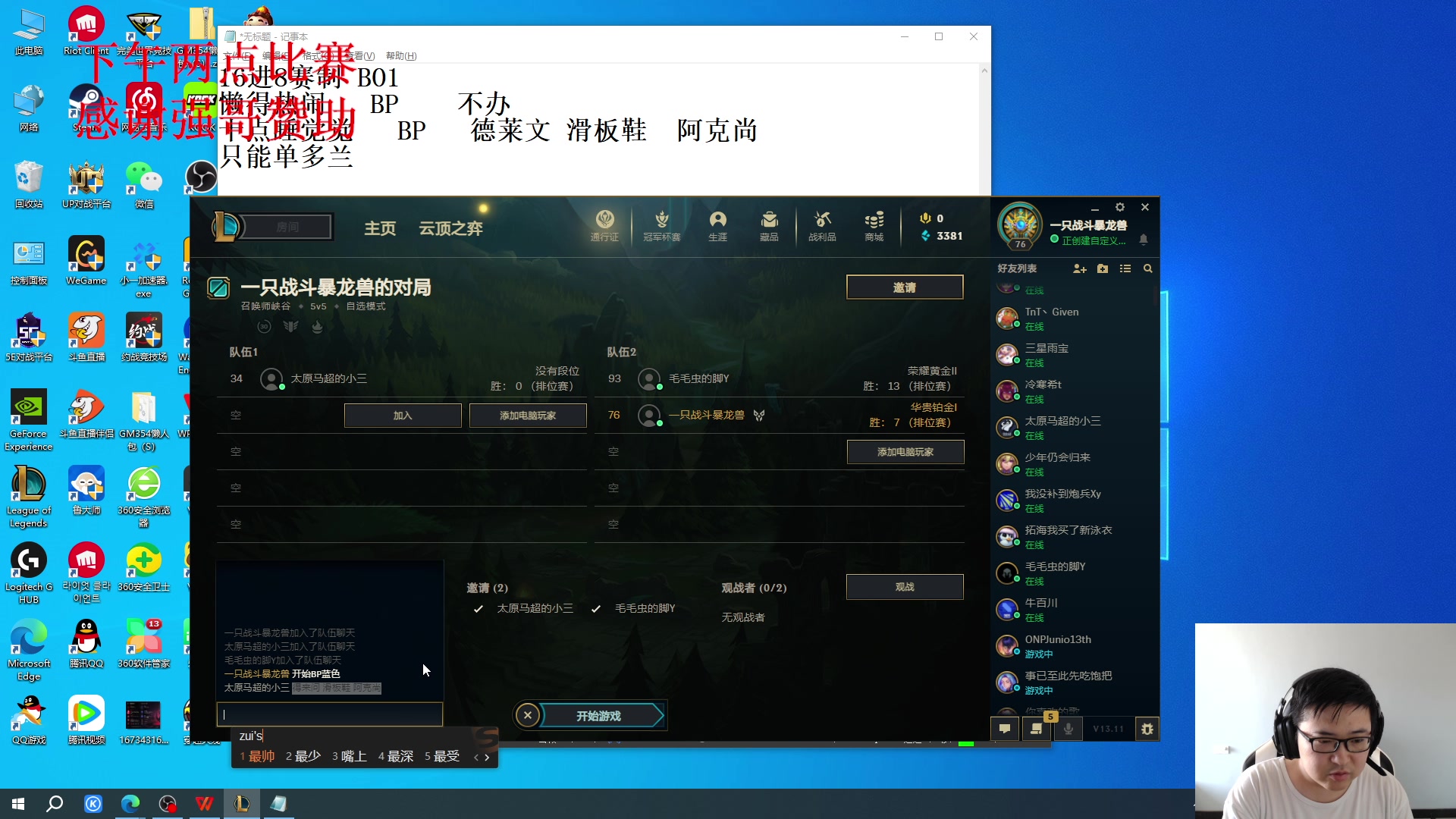Click the new friend folder icon
The image size is (1456, 819).
(1103, 269)
